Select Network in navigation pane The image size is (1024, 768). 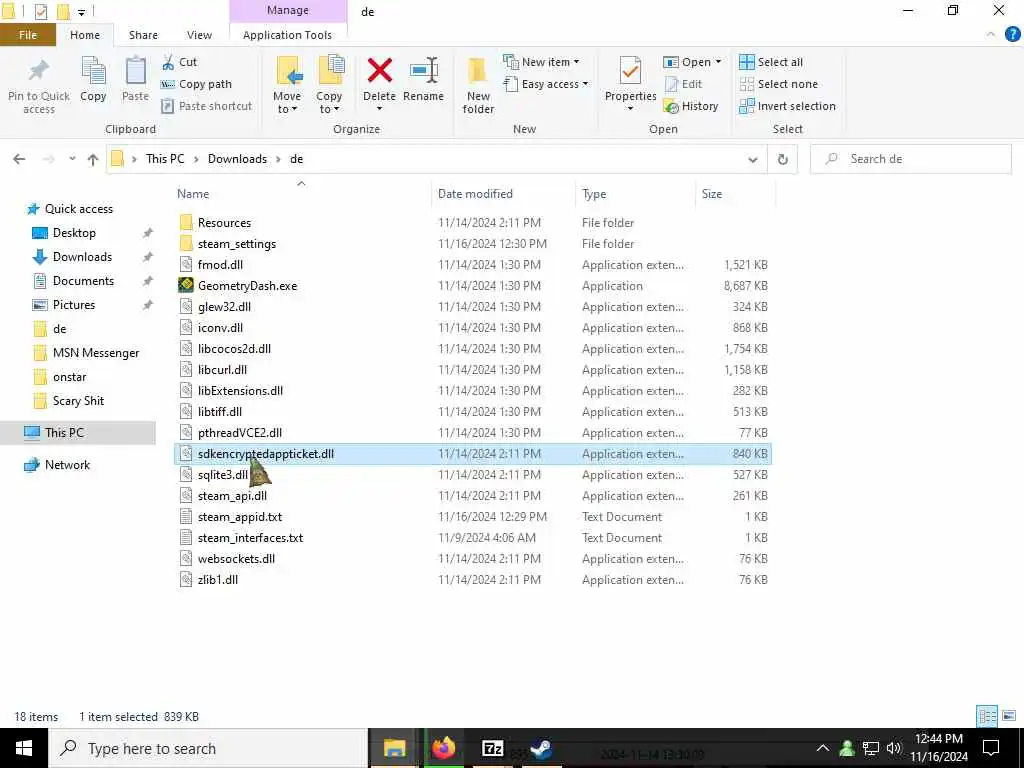67,465
